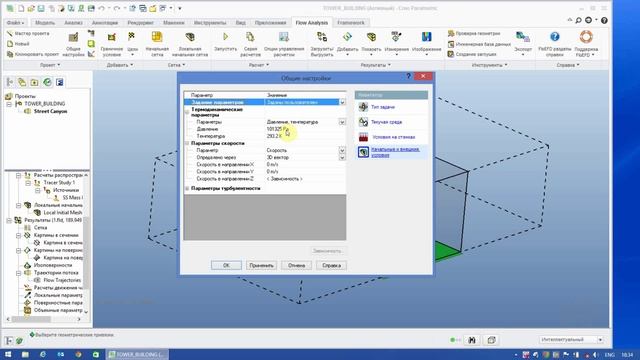Select Условия на стенках in navigator
Viewport: 640px width, 360px height.
point(387,137)
